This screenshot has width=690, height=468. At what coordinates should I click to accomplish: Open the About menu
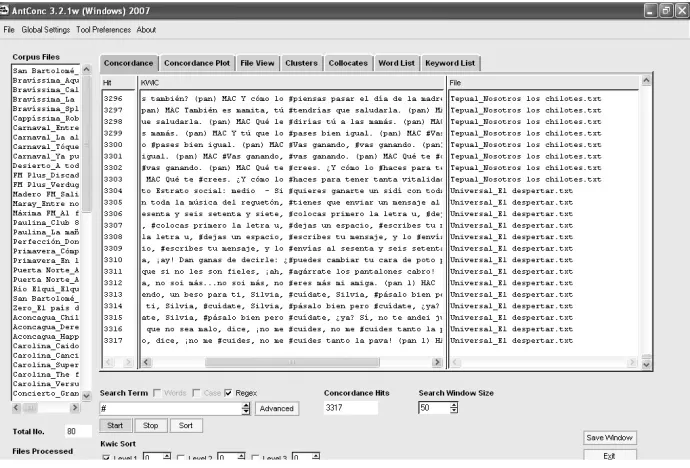click(146, 30)
